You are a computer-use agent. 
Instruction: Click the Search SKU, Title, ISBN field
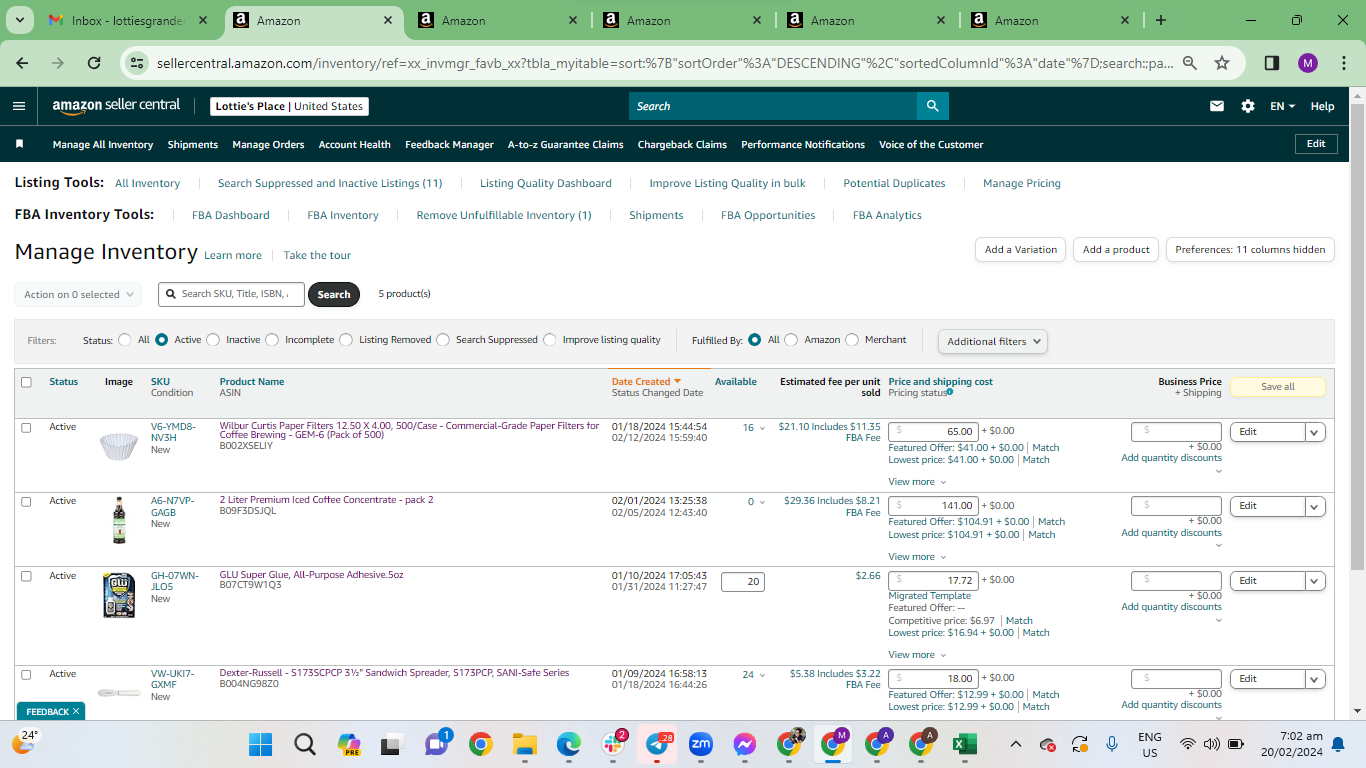pyautogui.click(x=231, y=294)
